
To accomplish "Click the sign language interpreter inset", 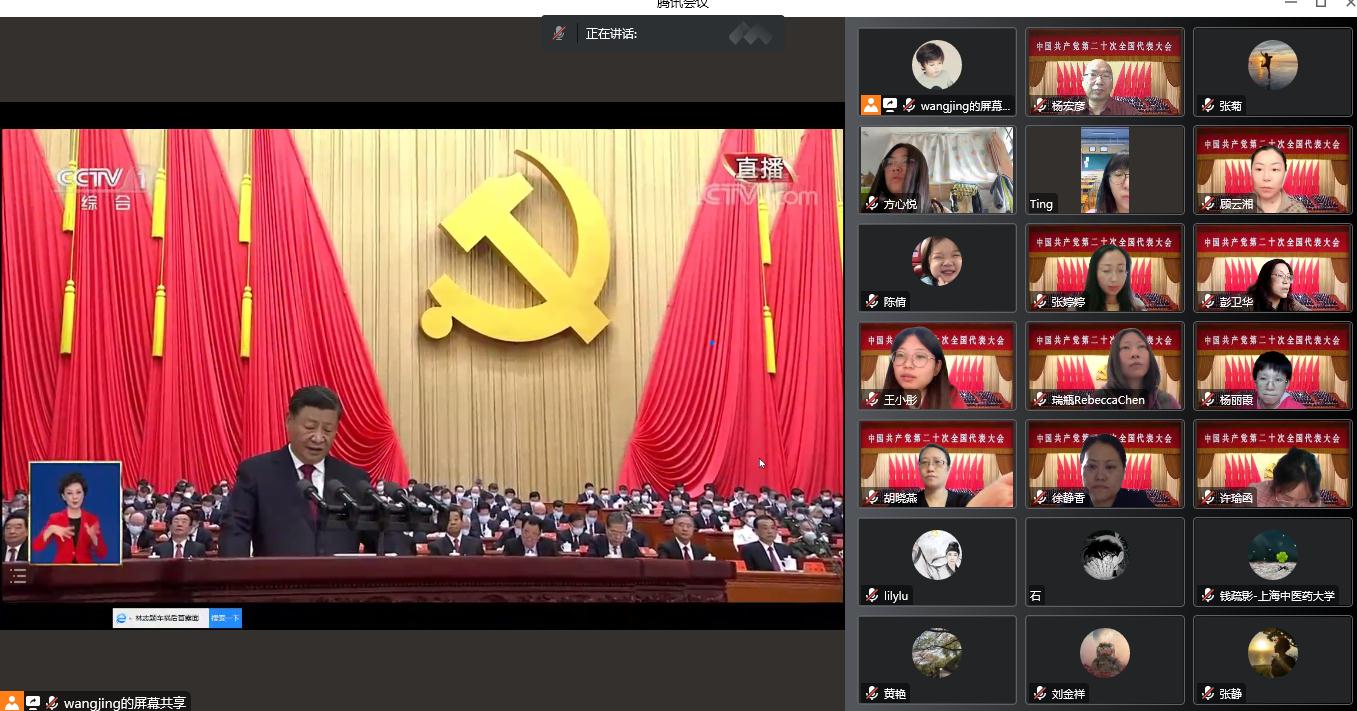I will pyautogui.click(x=75, y=513).
